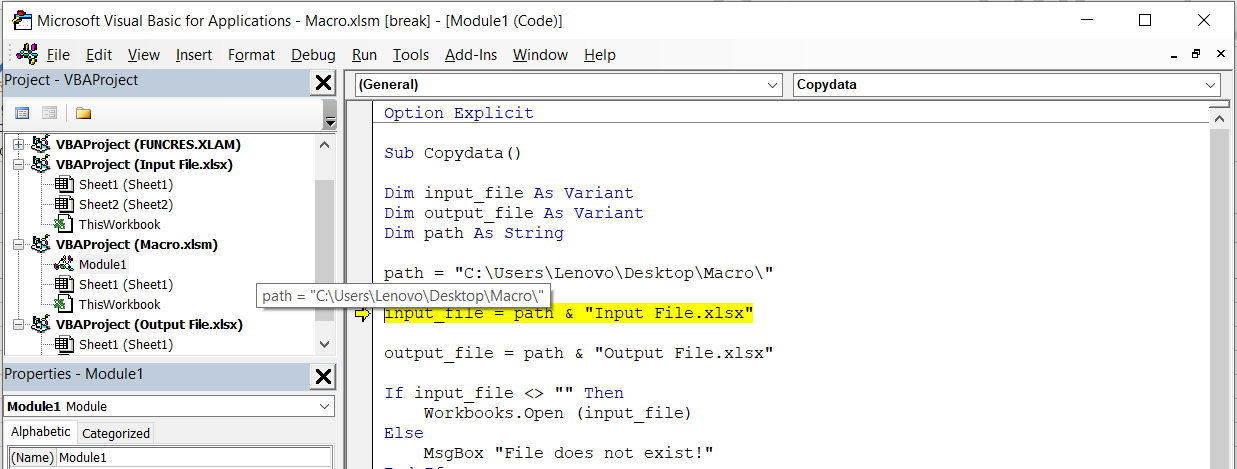Viewport: 1237px width, 469px height.
Task: Click the (Name) Module1 property field
Action: (x=194, y=458)
